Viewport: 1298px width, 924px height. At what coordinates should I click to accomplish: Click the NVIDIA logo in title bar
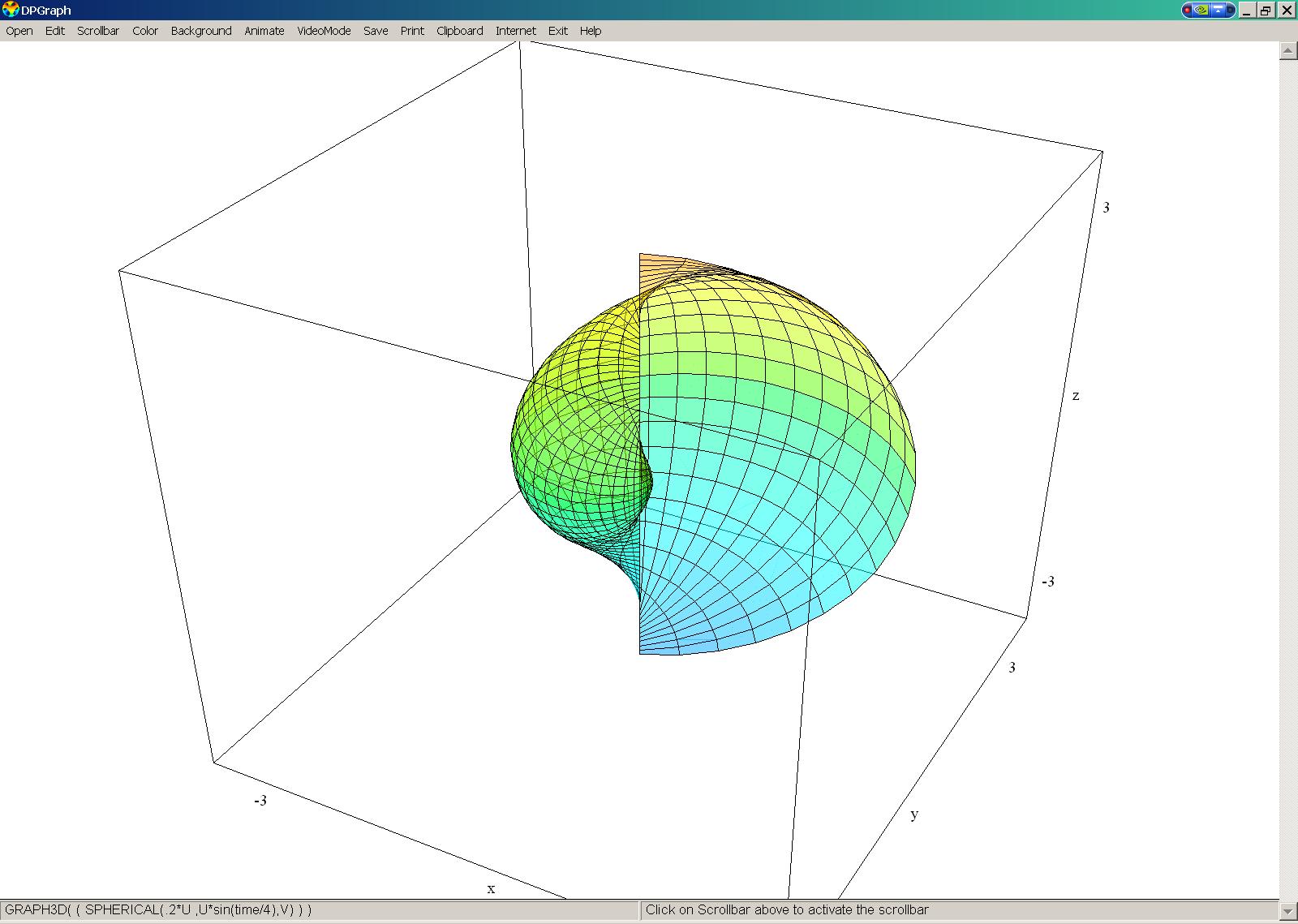(x=1202, y=11)
